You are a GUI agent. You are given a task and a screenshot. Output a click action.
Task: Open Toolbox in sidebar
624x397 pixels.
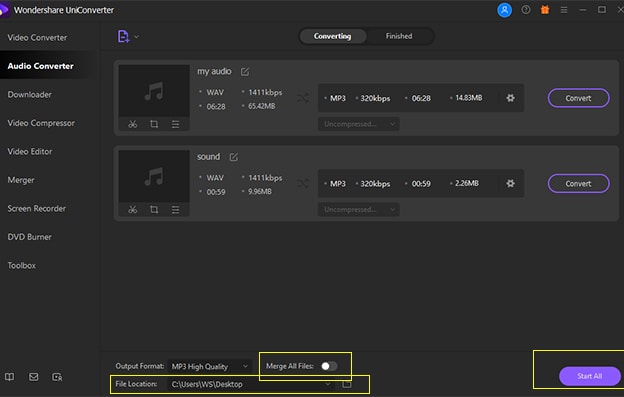22,265
